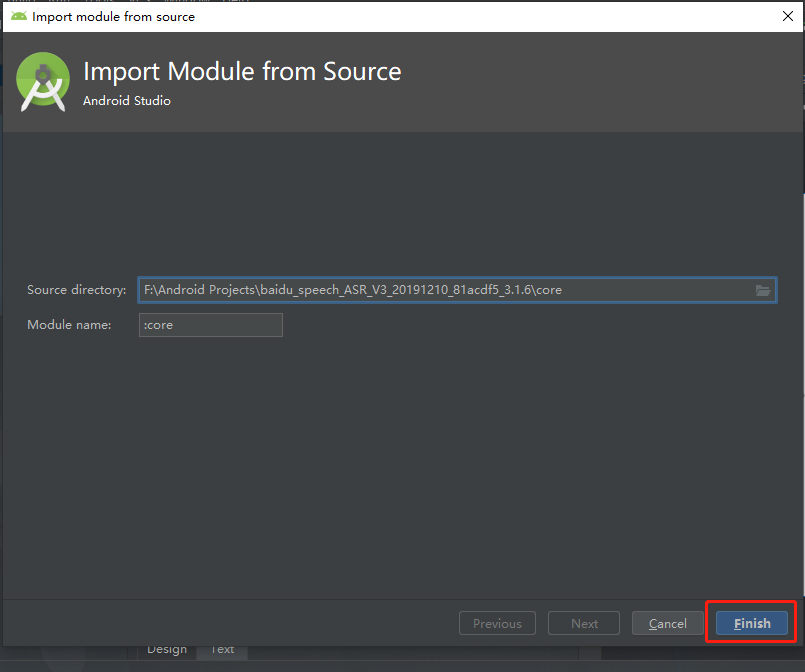Switch to the Design tab

167,649
